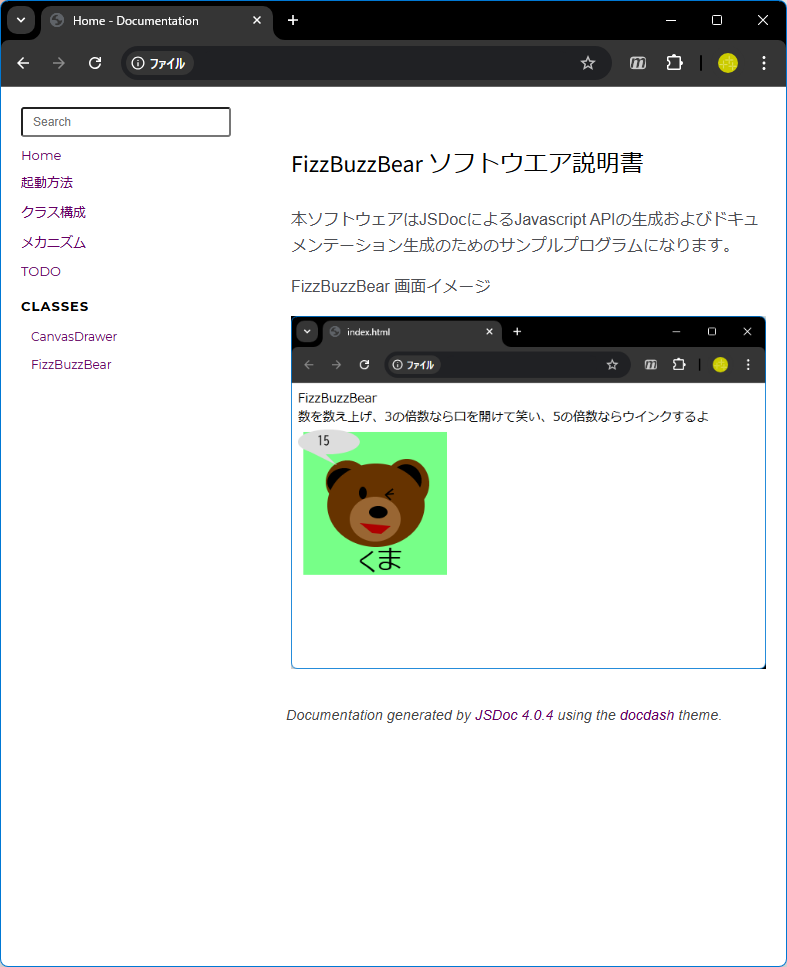Expand the tab search dropdown arrow
The height and width of the screenshot is (967, 787).
tap(20, 20)
